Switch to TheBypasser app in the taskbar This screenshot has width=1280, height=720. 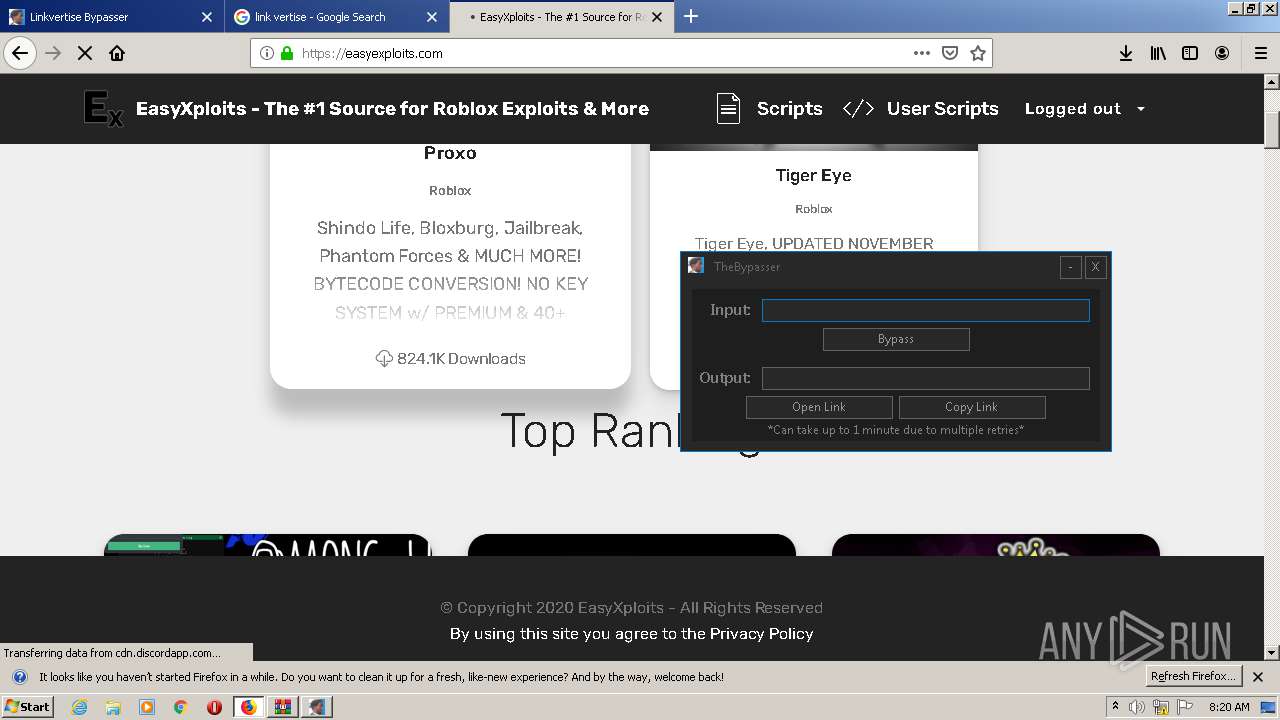pyautogui.click(x=317, y=707)
